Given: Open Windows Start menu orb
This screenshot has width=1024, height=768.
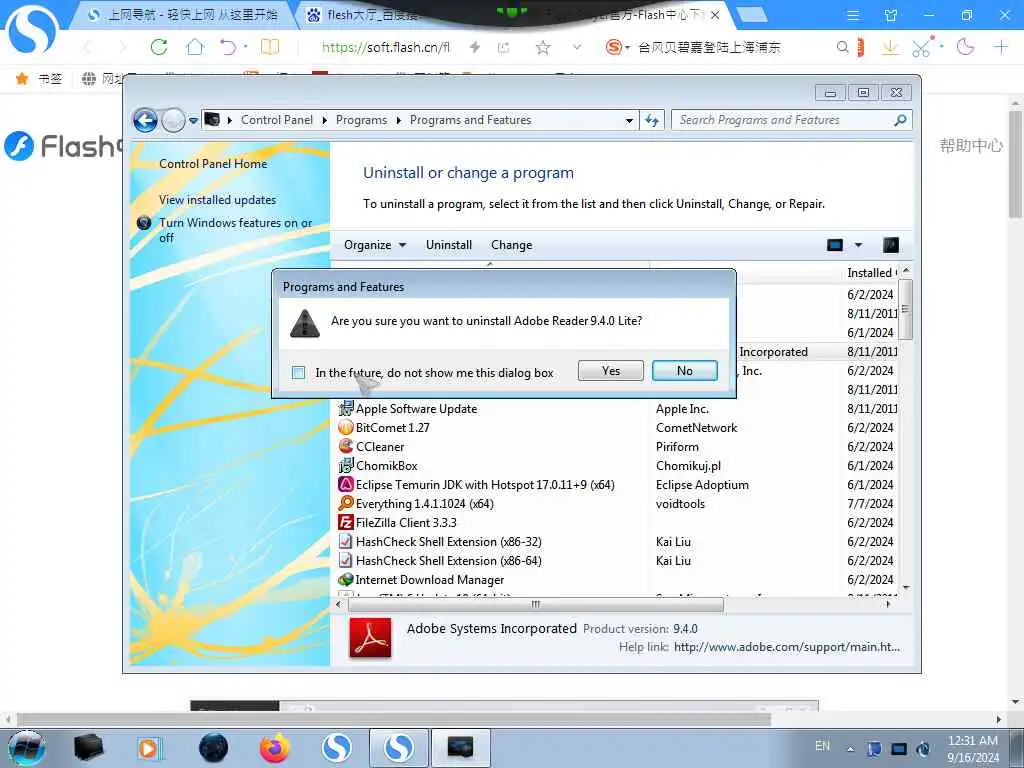Looking at the screenshot, I should 27,748.
